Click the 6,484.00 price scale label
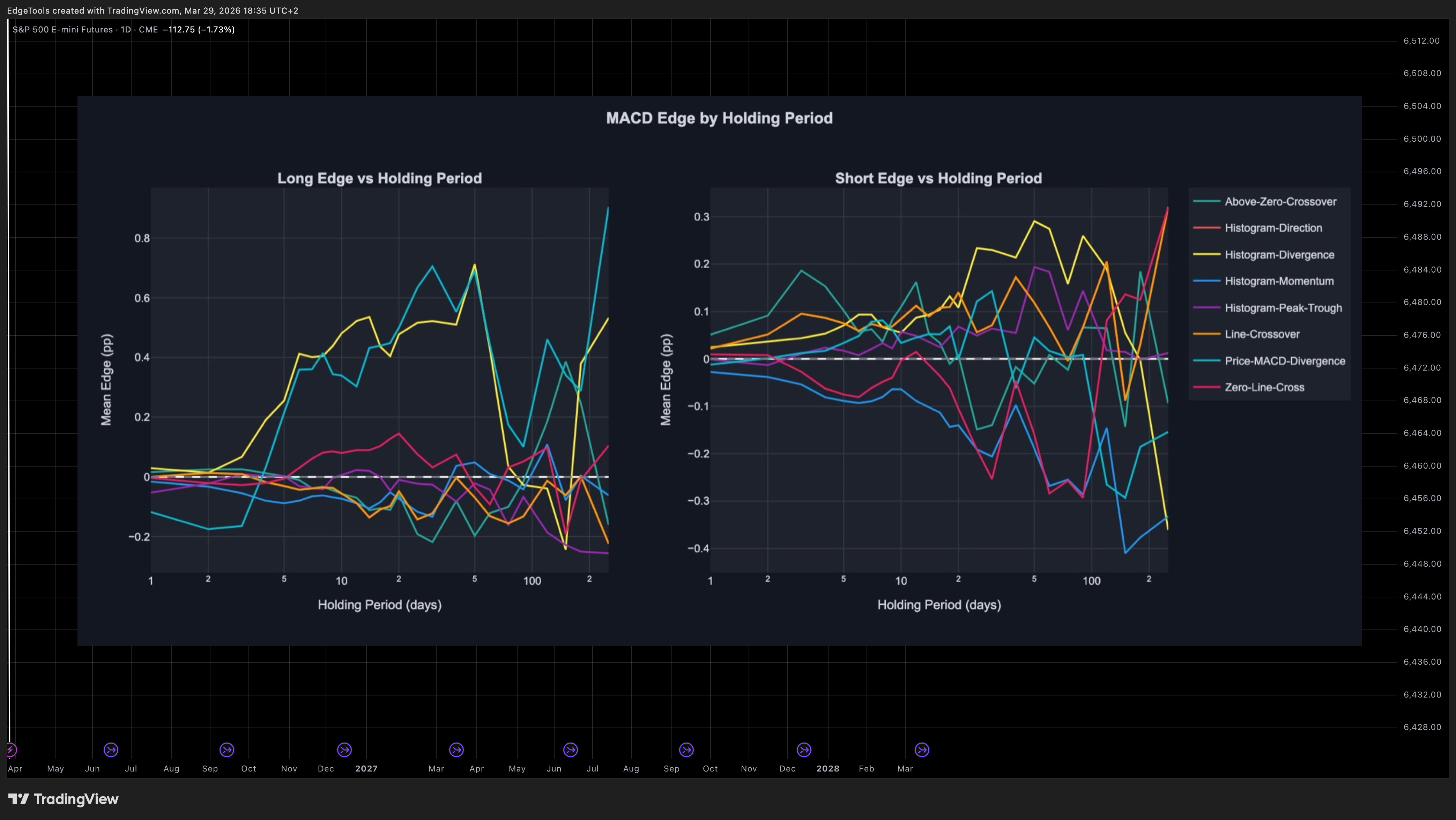Screen dimensions: 1456x820 [x=1421, y=270]
